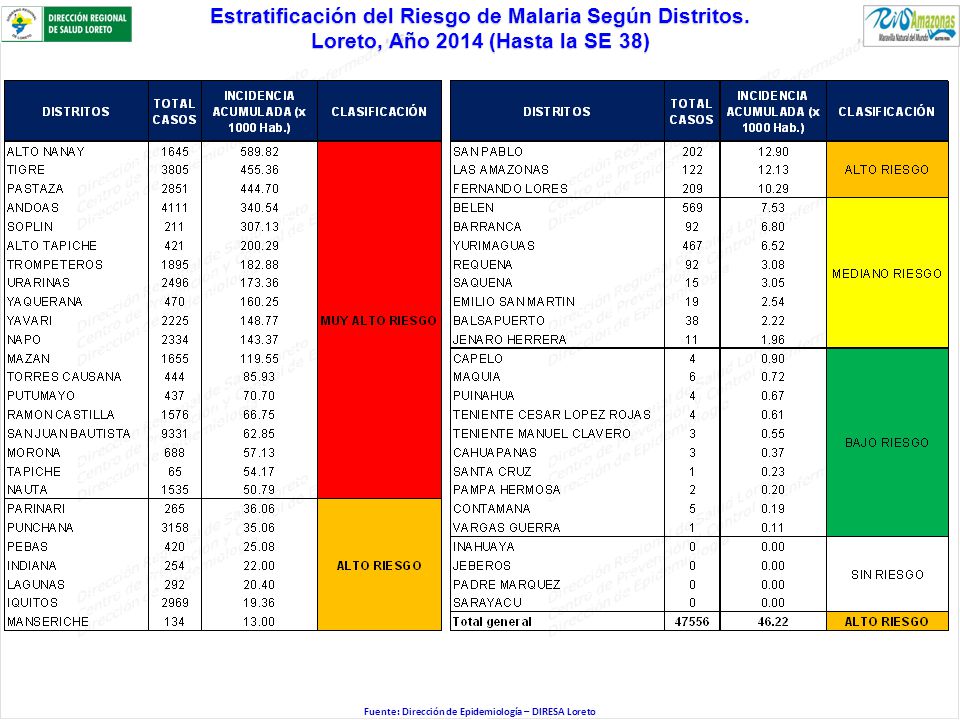
Task: Click the total incidence value 46.22
Action: pos(773,621)
